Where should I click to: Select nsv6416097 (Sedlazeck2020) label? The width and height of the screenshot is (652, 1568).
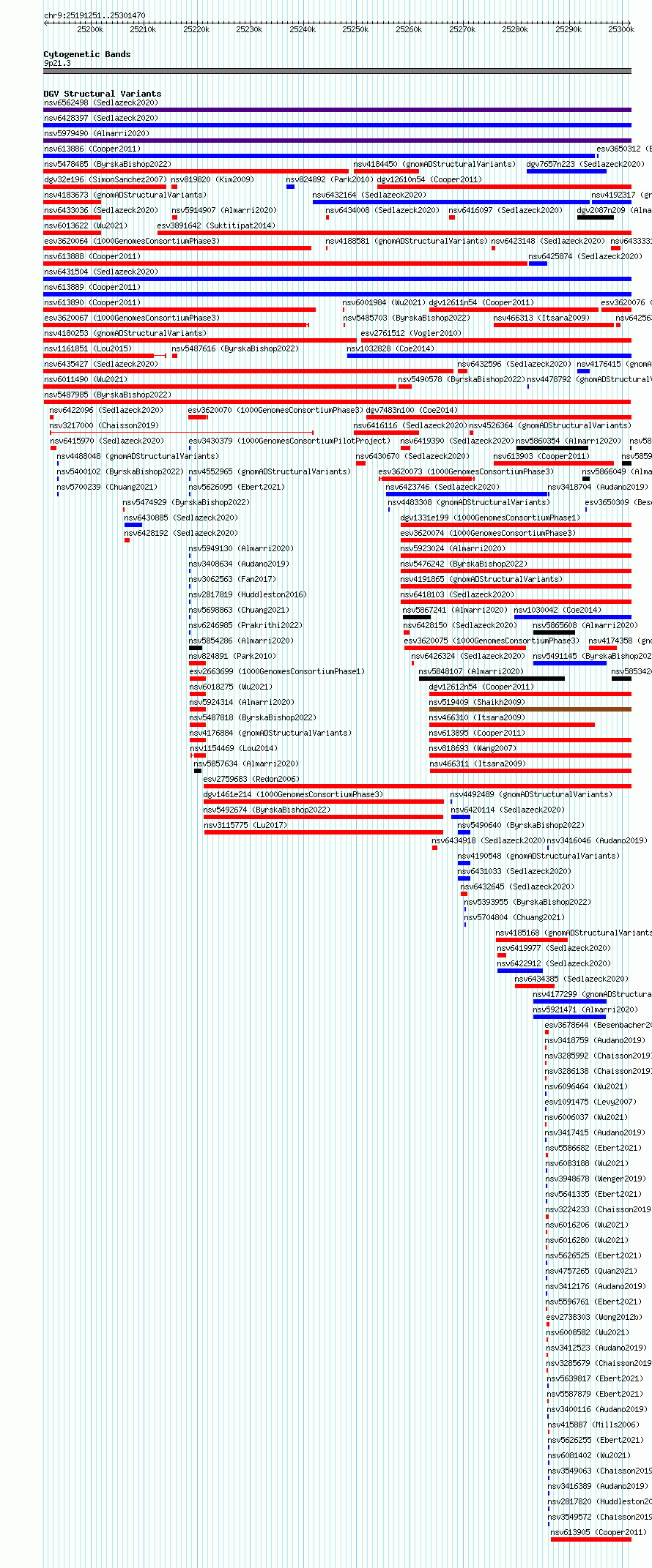[x=505, y=210]
